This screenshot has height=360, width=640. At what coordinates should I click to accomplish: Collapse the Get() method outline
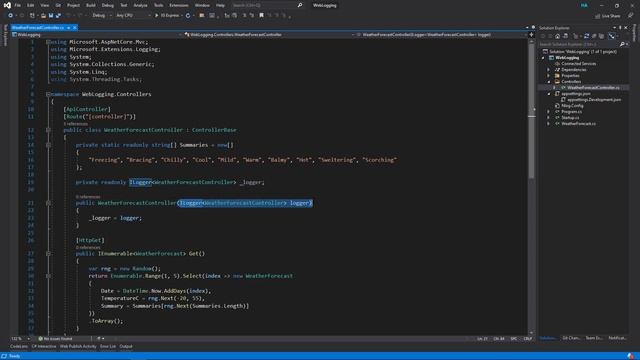pos(48,253)
